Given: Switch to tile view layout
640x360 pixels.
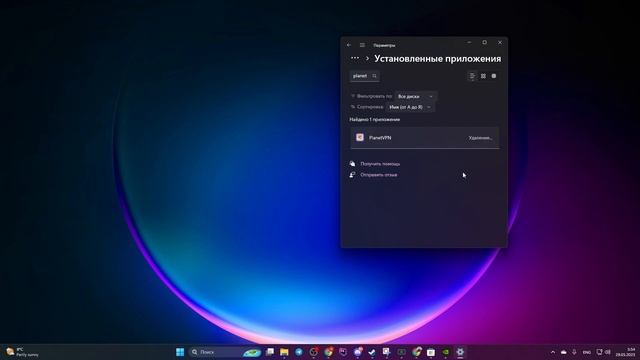Looking at the screenshot, I should click(494, 76).
